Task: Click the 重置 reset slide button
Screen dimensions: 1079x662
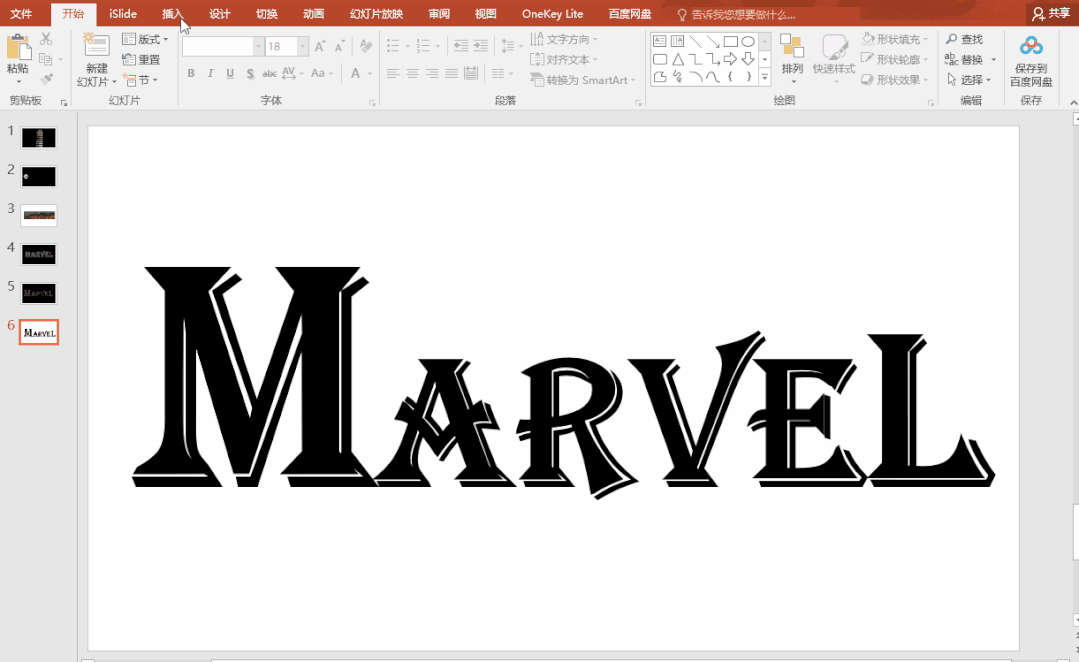Action: point(140,60)
